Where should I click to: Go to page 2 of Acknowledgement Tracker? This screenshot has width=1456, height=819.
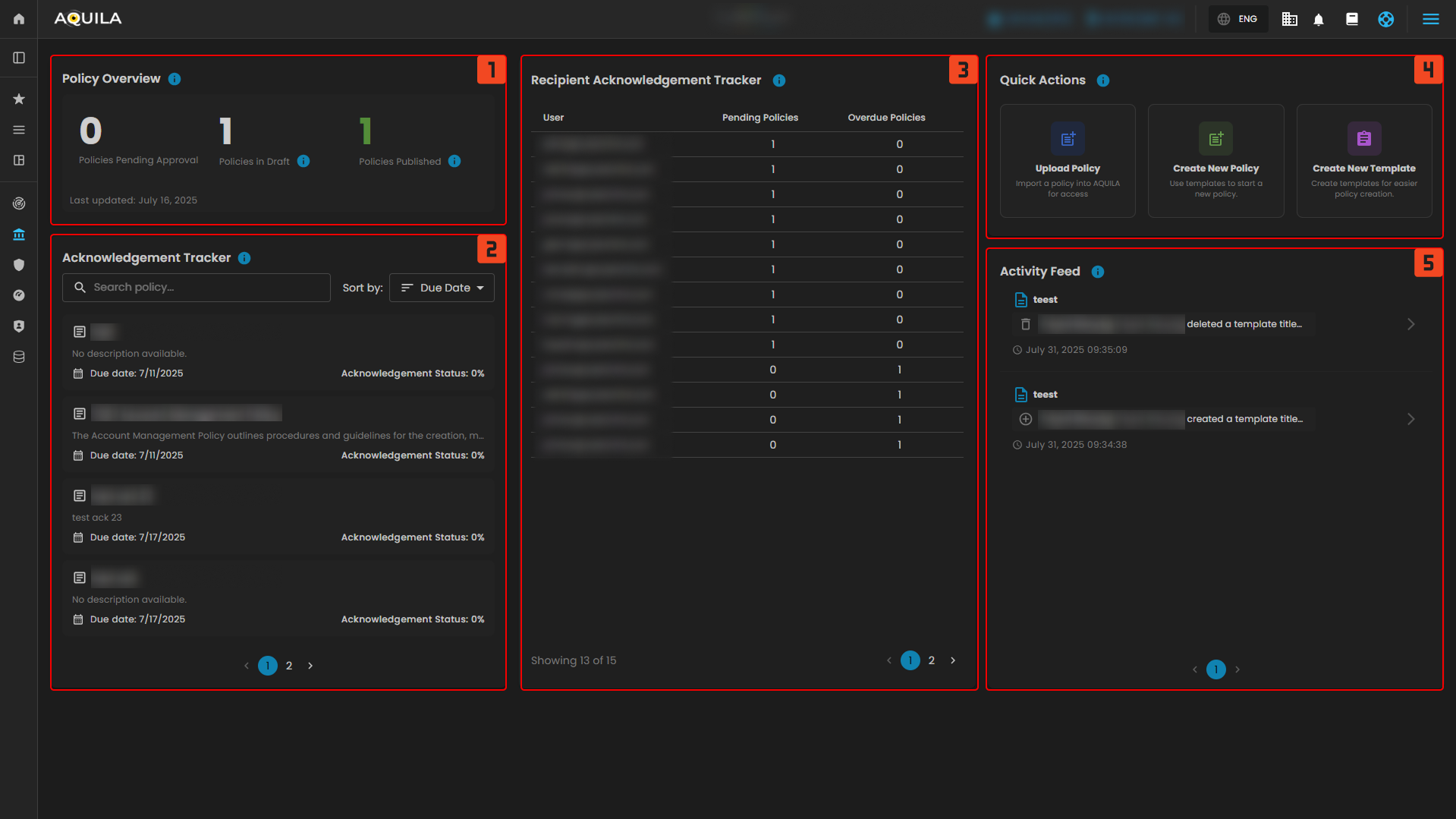(x=289, y=666)
